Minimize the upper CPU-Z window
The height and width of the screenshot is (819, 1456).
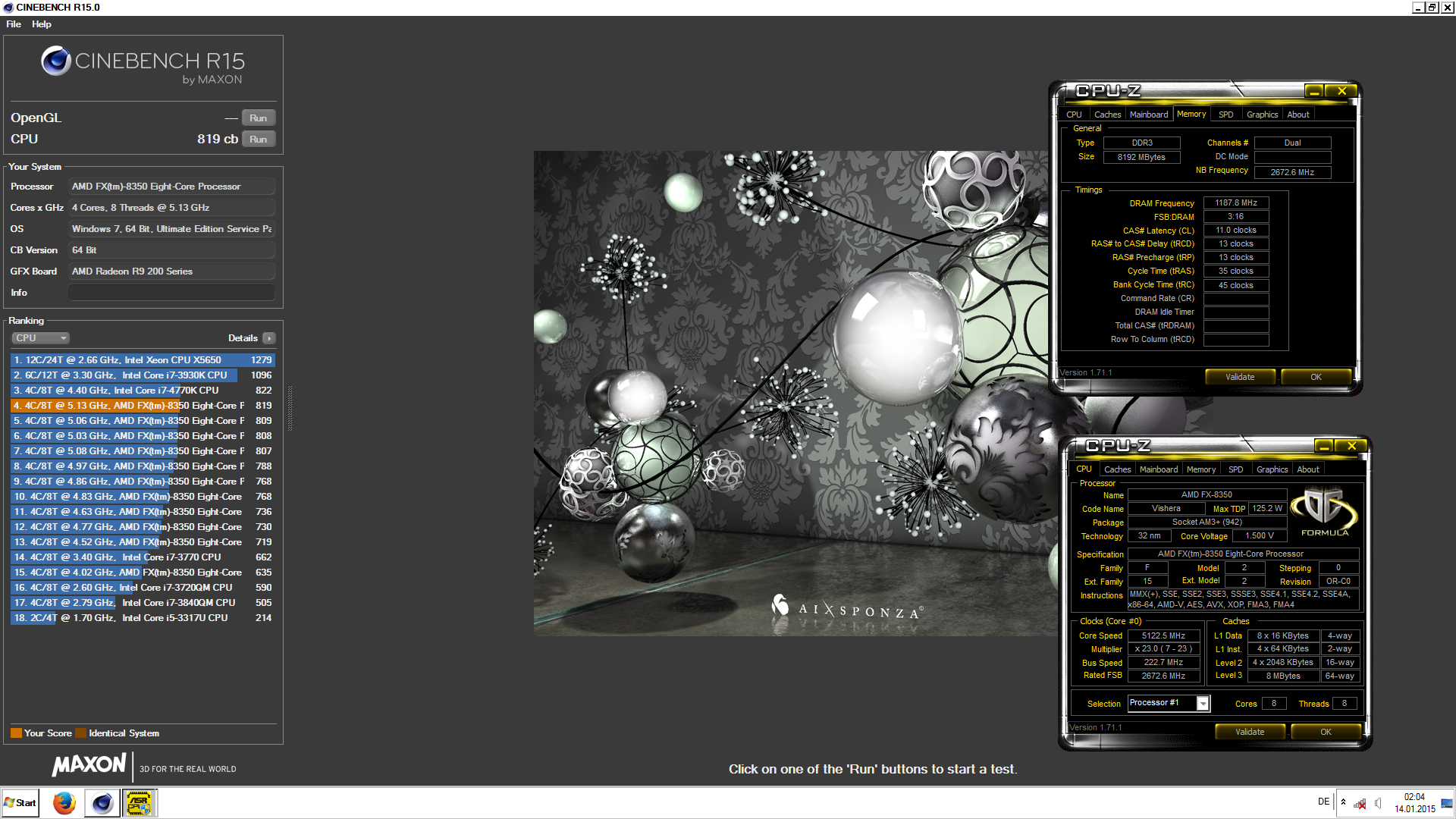click(1314, 91)
